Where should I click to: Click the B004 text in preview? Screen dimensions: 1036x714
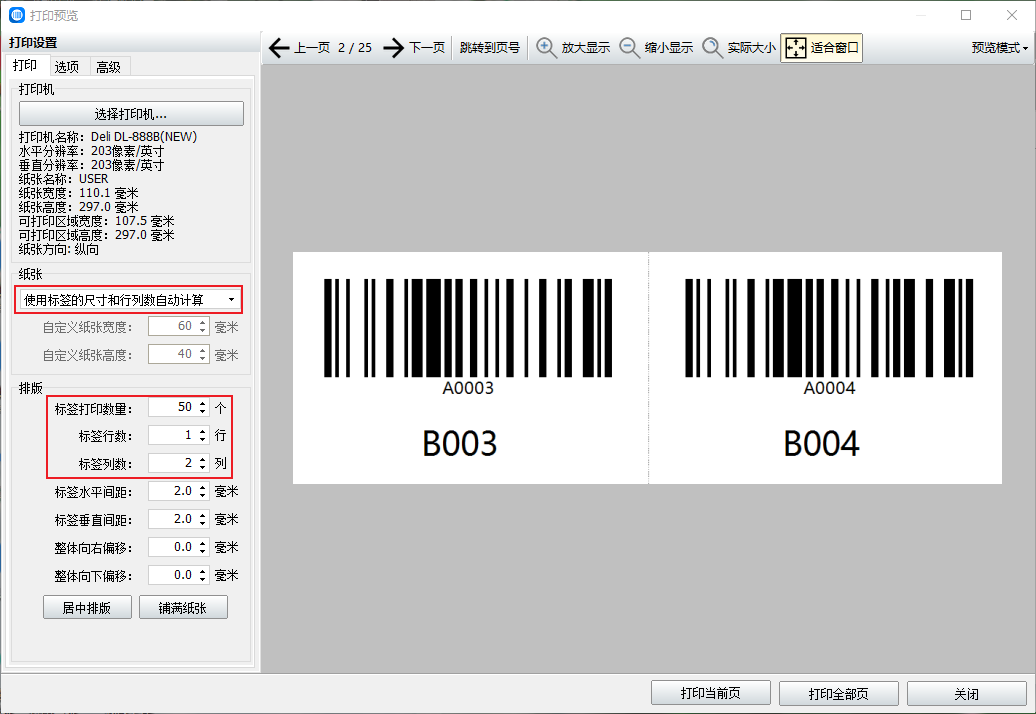point(821,443)
